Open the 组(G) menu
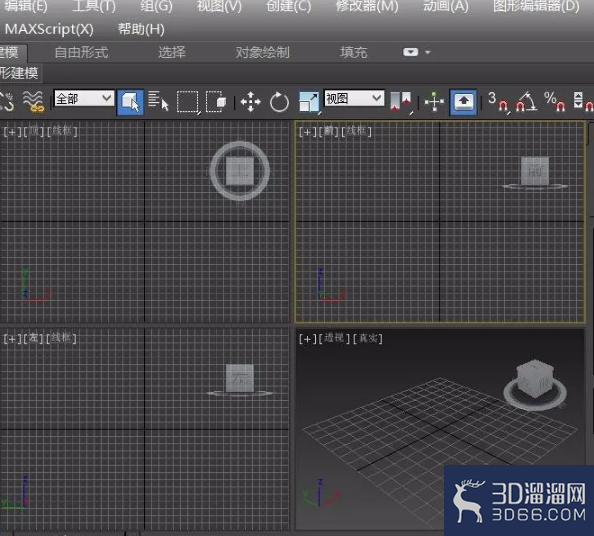The height and width of the screenshot is (536, 594). coord(156,6)
